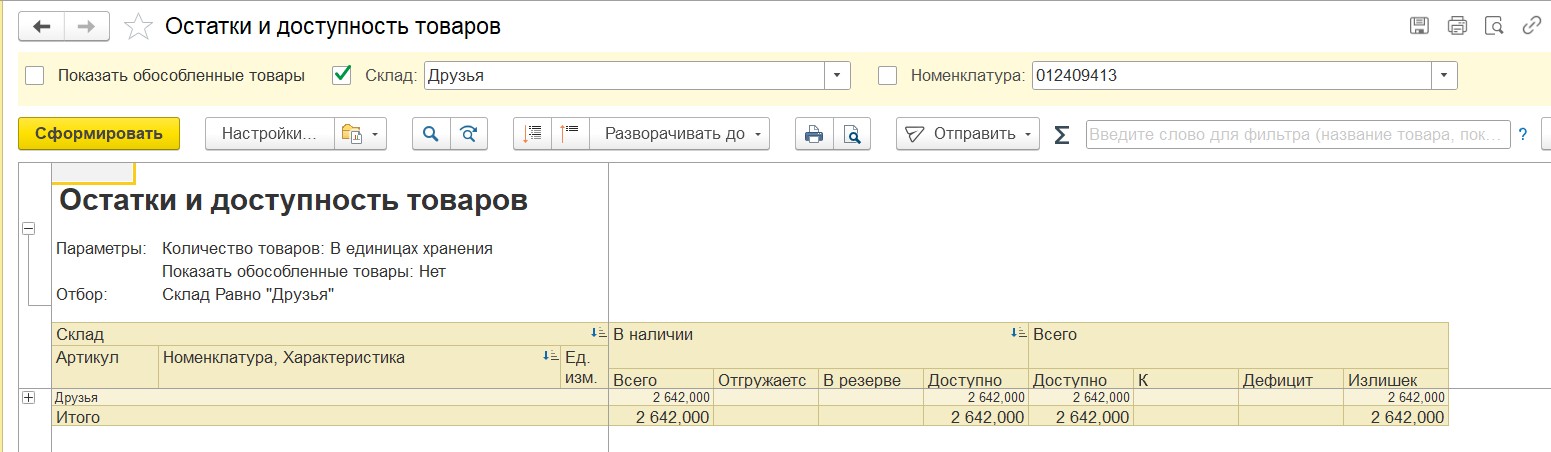Click the sum sigma icon

[1062, 134]
